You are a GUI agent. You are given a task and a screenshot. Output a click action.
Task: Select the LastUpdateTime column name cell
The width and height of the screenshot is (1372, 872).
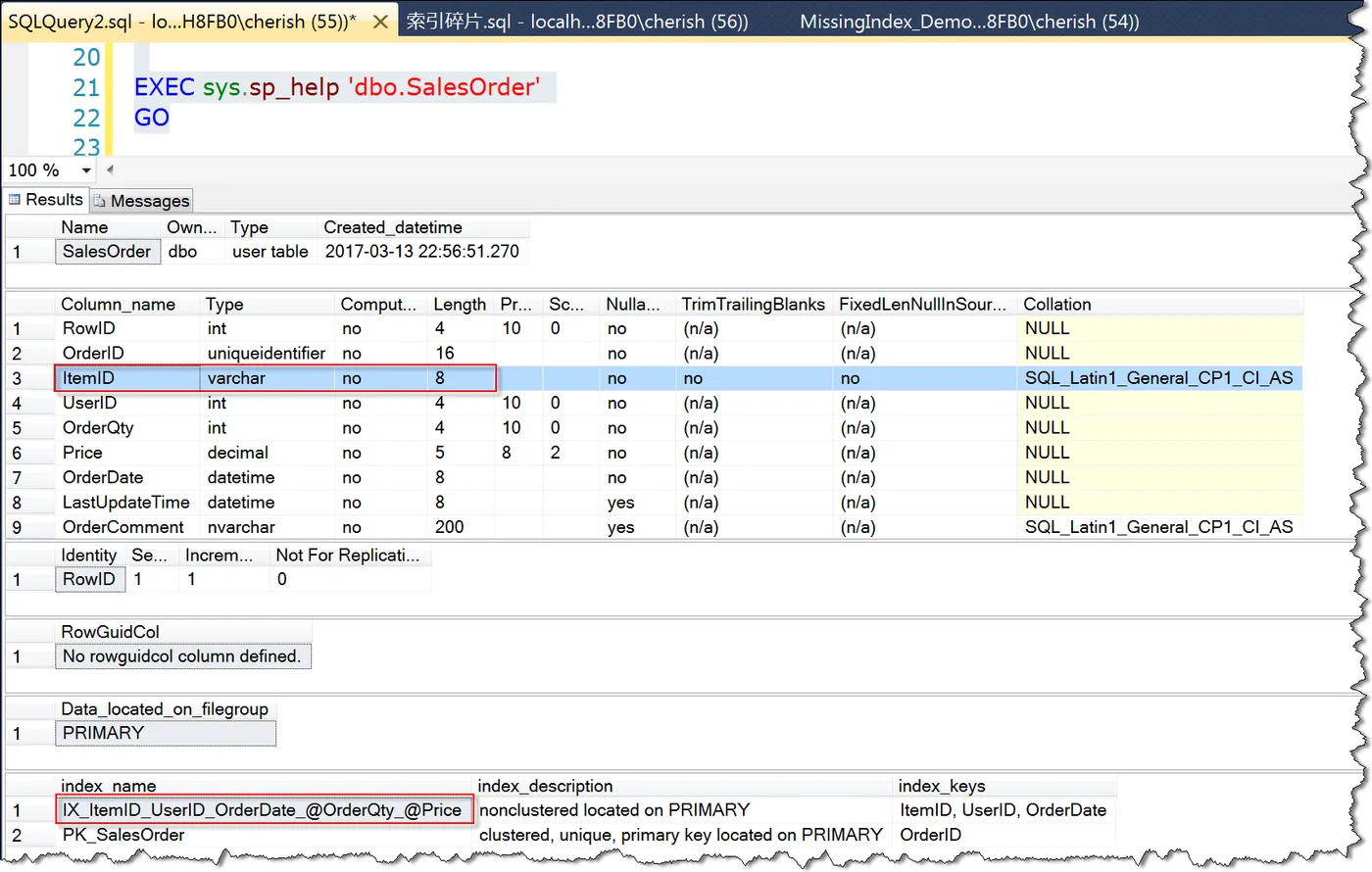coord(127,503)
